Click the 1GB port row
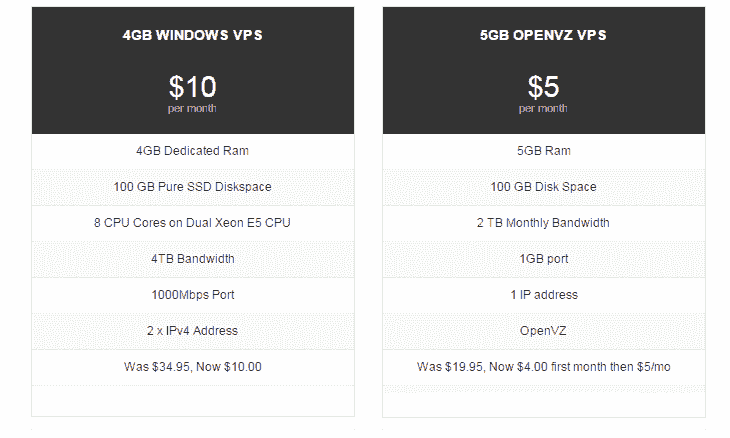 point(544,259)
